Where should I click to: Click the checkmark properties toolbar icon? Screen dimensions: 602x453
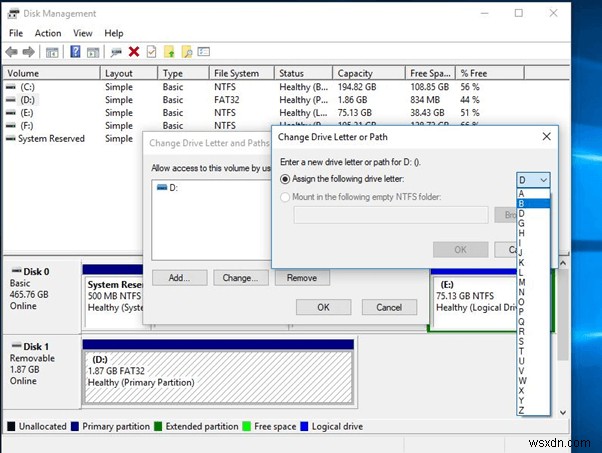tap(152, 51)
